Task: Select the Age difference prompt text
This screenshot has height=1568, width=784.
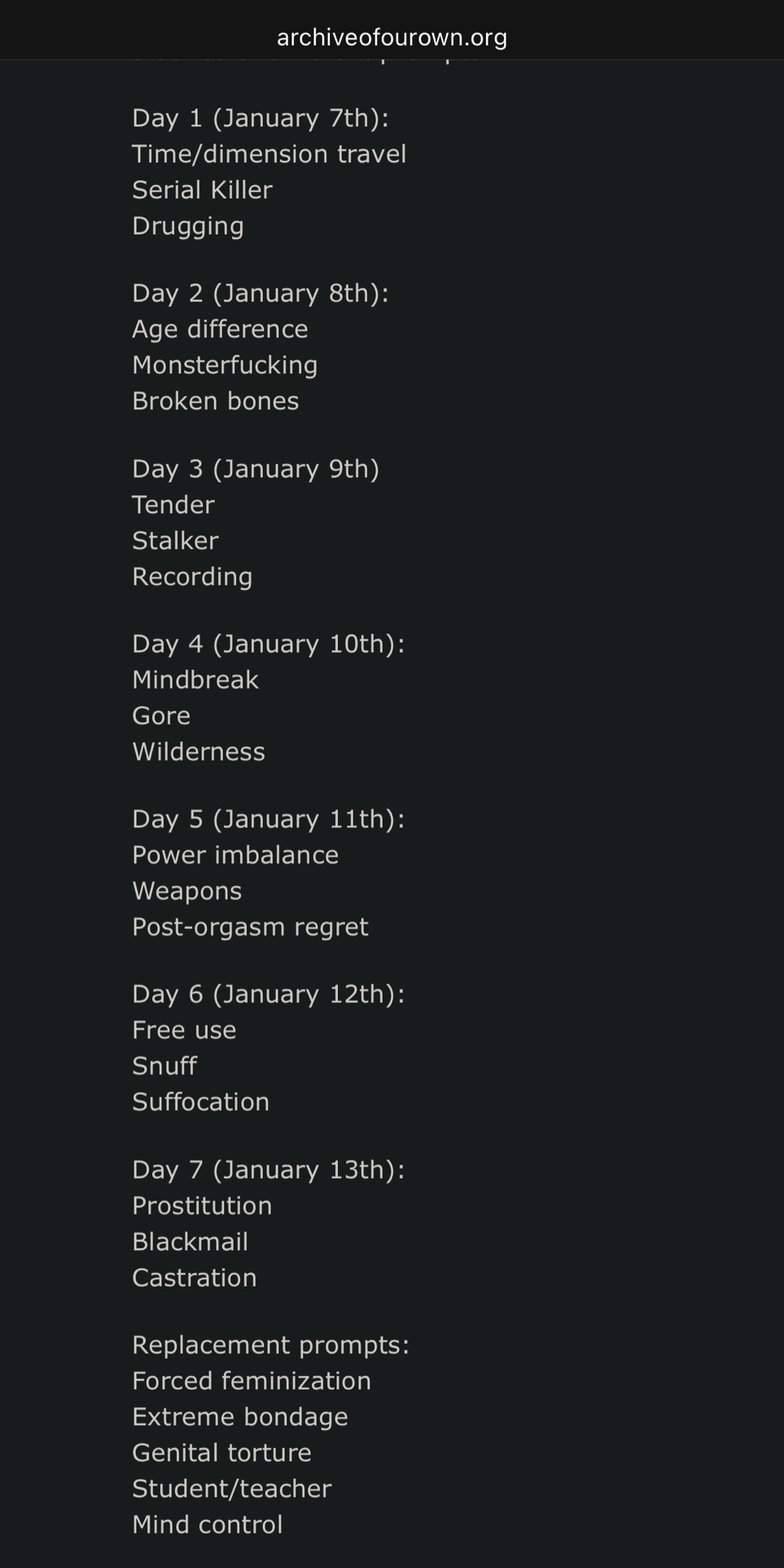Action: coord(220,329)
